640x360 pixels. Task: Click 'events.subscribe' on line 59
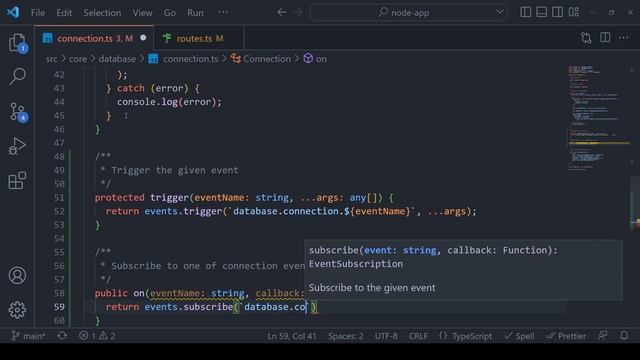tap(189, 307)
